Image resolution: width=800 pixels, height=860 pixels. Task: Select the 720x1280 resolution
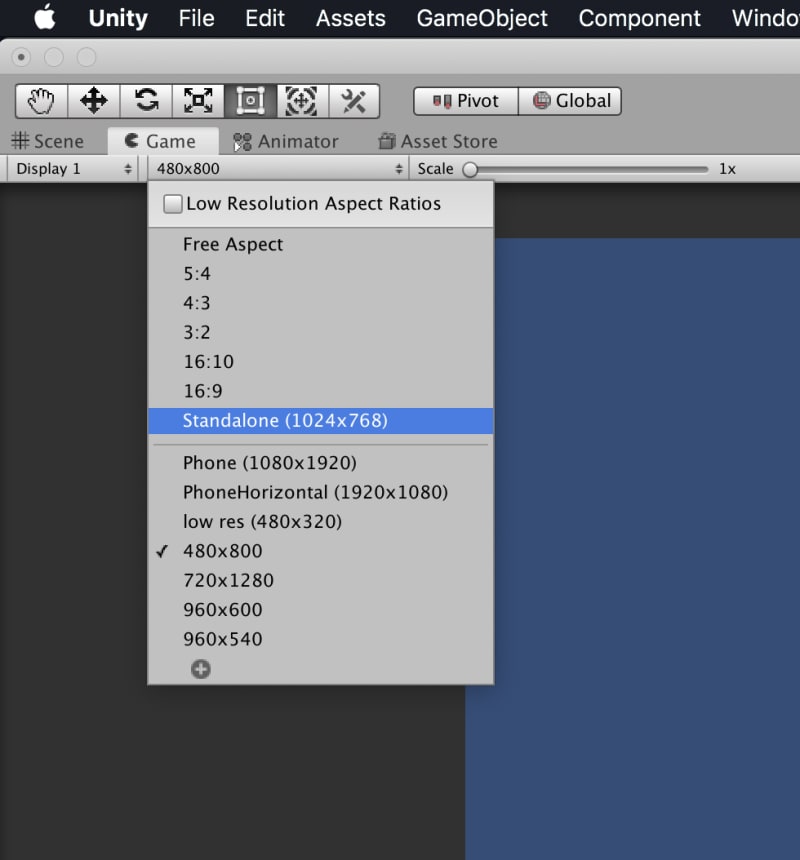321,580
